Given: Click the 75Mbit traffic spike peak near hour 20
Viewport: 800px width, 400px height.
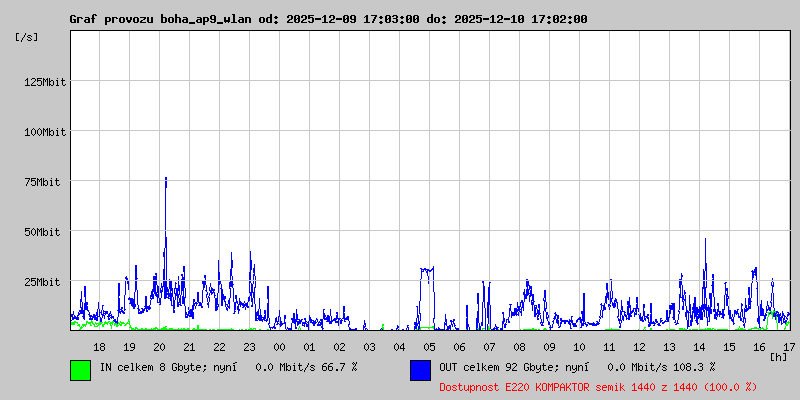Looking at the screenshot, I should tap(166, 179).
